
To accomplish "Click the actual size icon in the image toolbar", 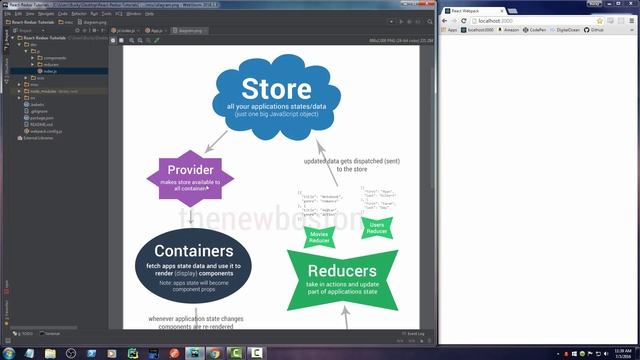I will pyautogui.click(x=148, y=40).
